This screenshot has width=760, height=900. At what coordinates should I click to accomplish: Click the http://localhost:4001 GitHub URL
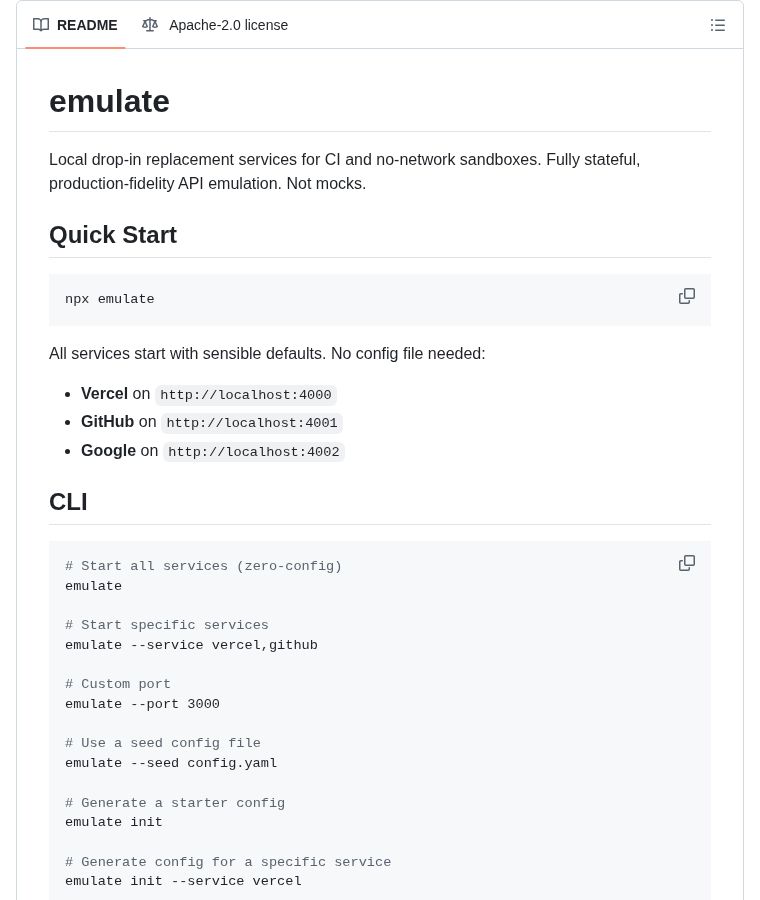point(252,423)
